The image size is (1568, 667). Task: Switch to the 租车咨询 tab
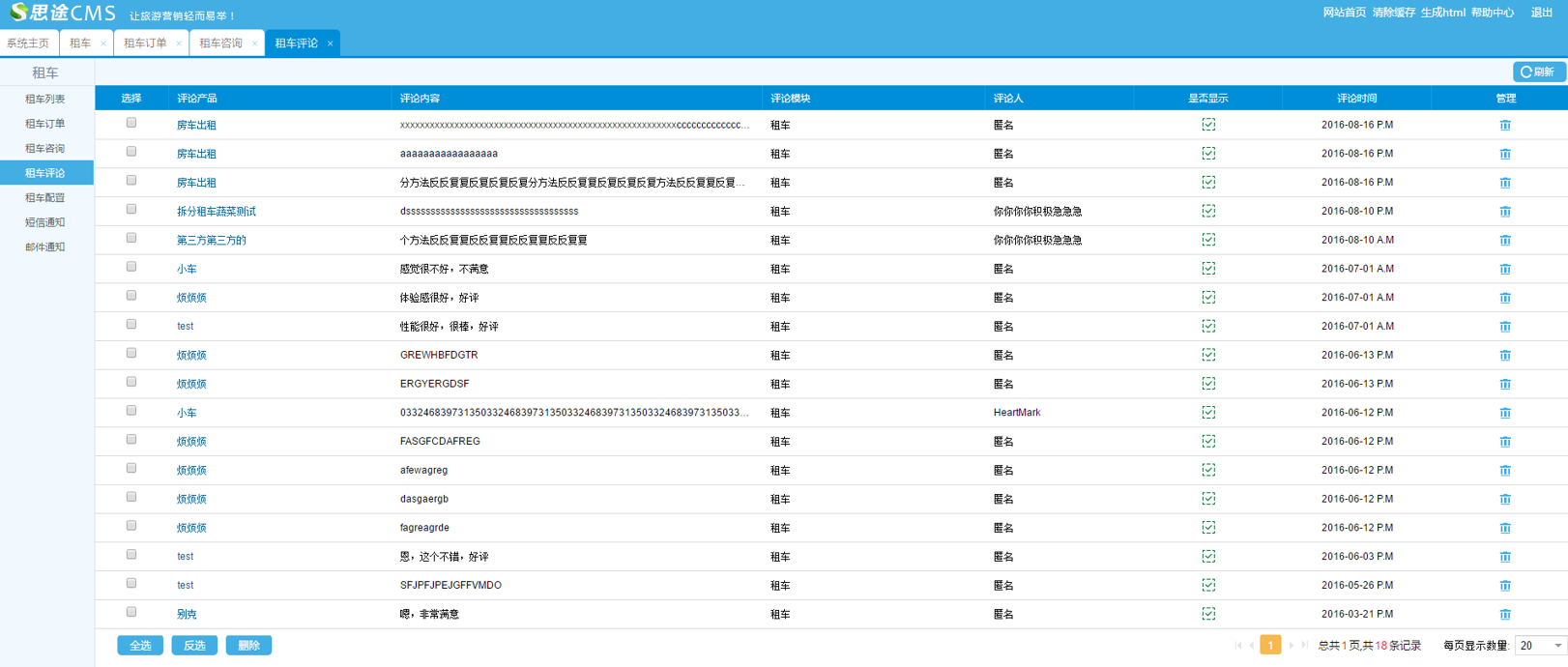click(220, 43)
